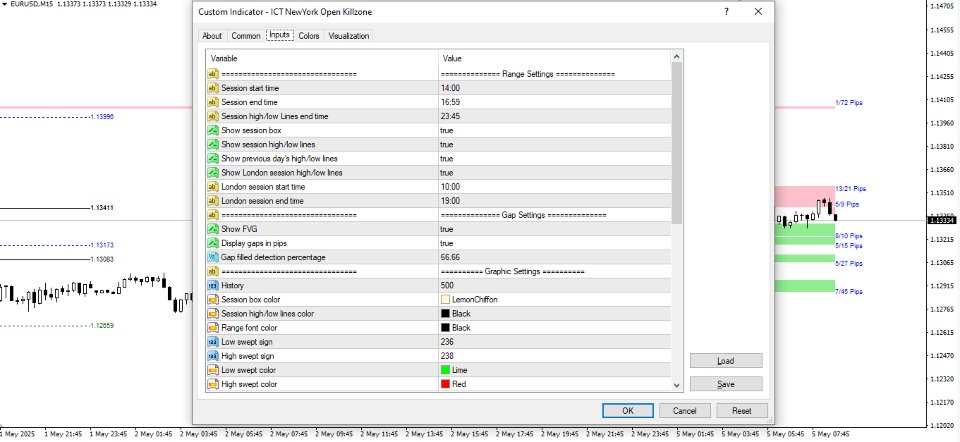The image size is (960, 442).
Task: Click the icon beside Session high/low lines color
Action: pyautogui.click(x=213, y=313)
